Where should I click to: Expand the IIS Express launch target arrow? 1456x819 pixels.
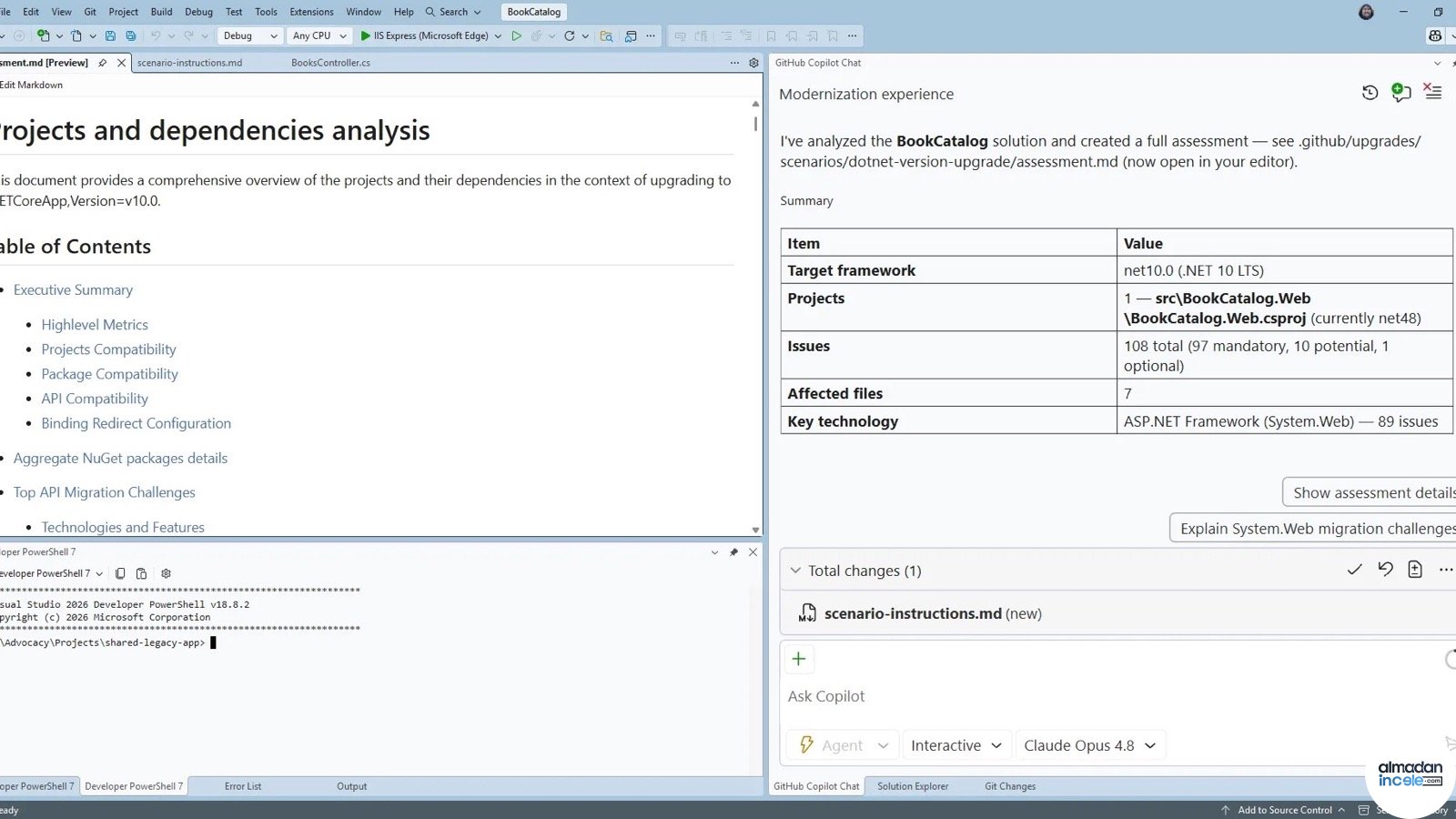[x=498, y=36]
